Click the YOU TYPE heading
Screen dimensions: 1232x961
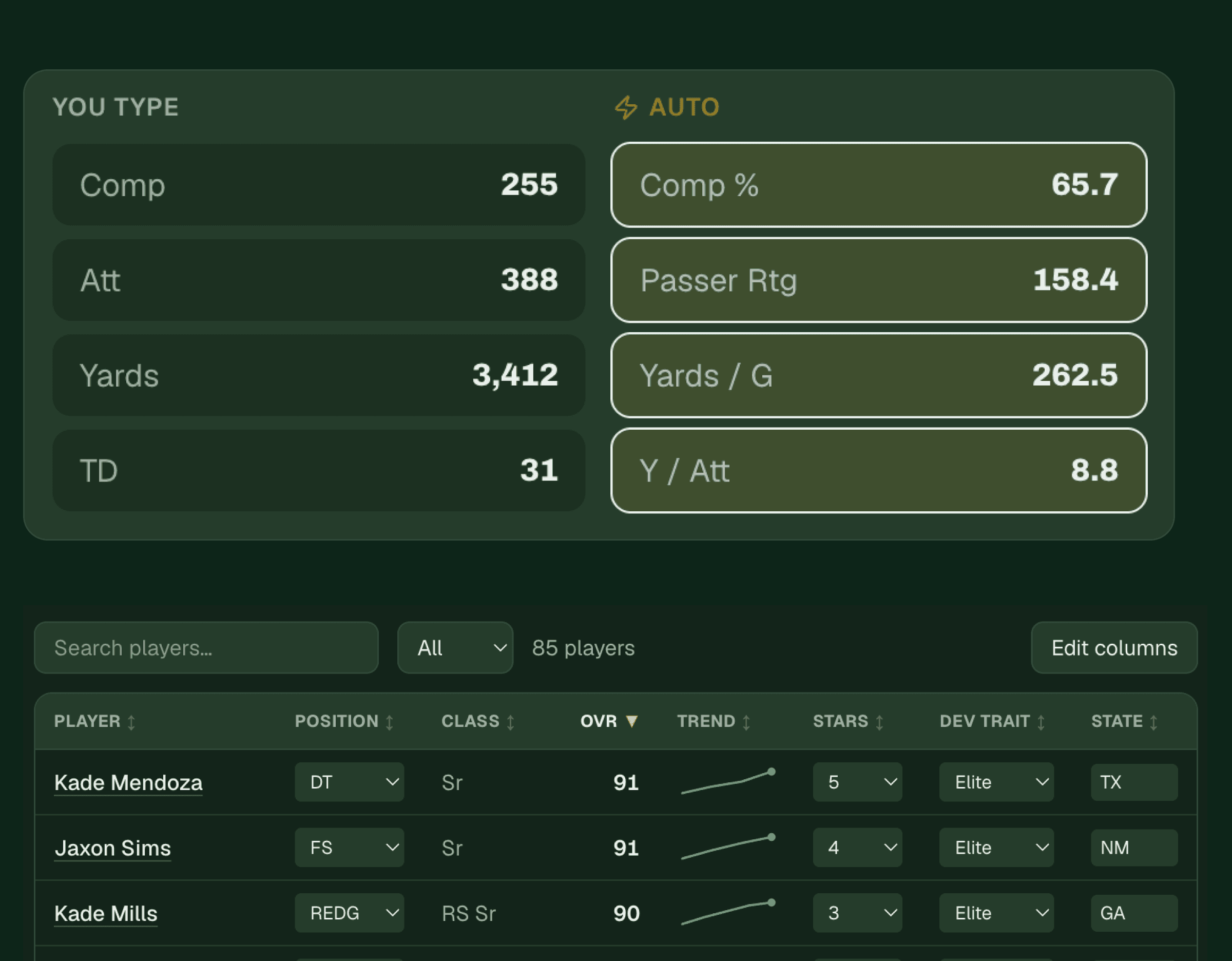[x=115, y=107]
